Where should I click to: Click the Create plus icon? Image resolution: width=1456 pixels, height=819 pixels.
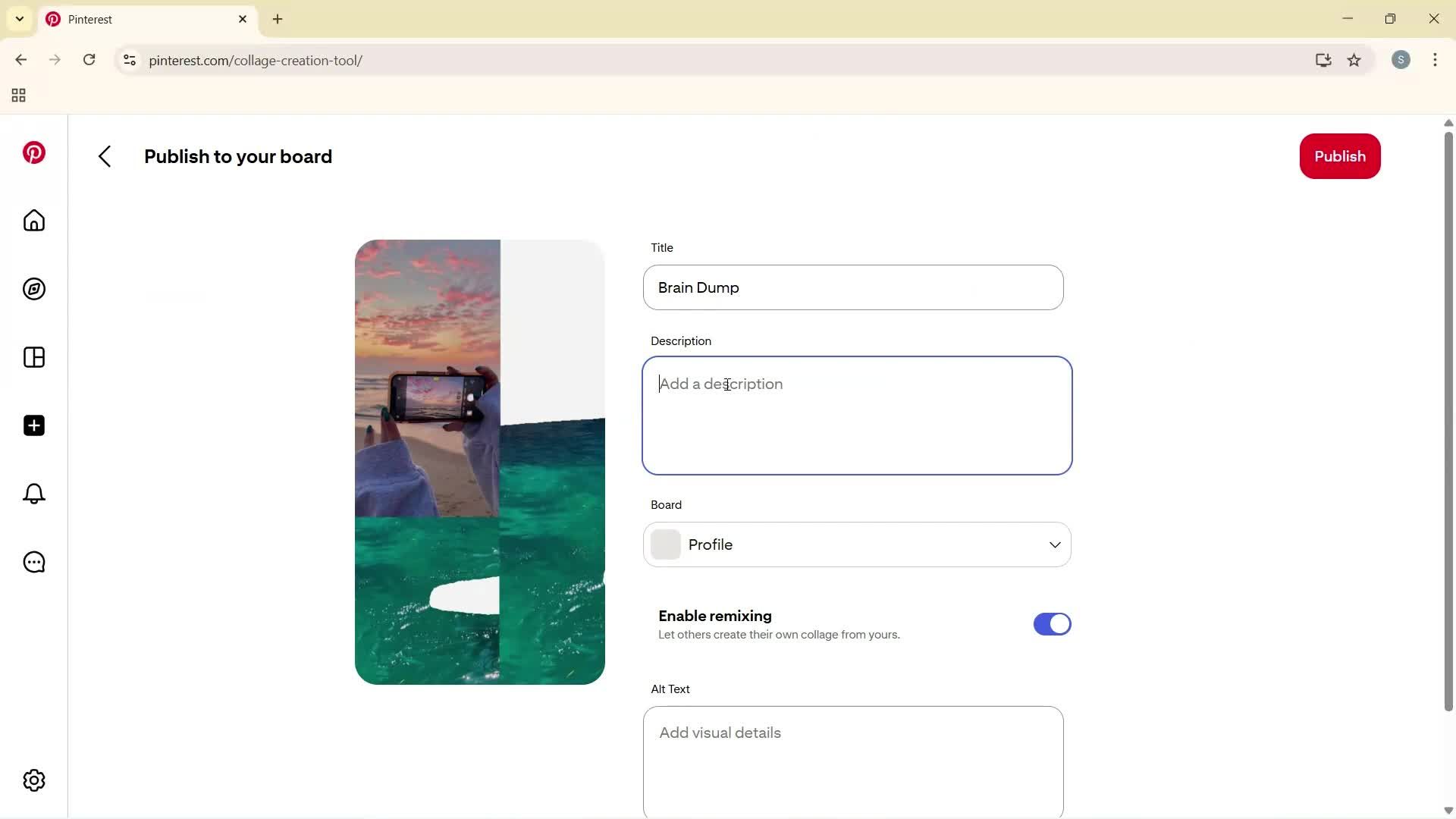click(x=33, y=425)
